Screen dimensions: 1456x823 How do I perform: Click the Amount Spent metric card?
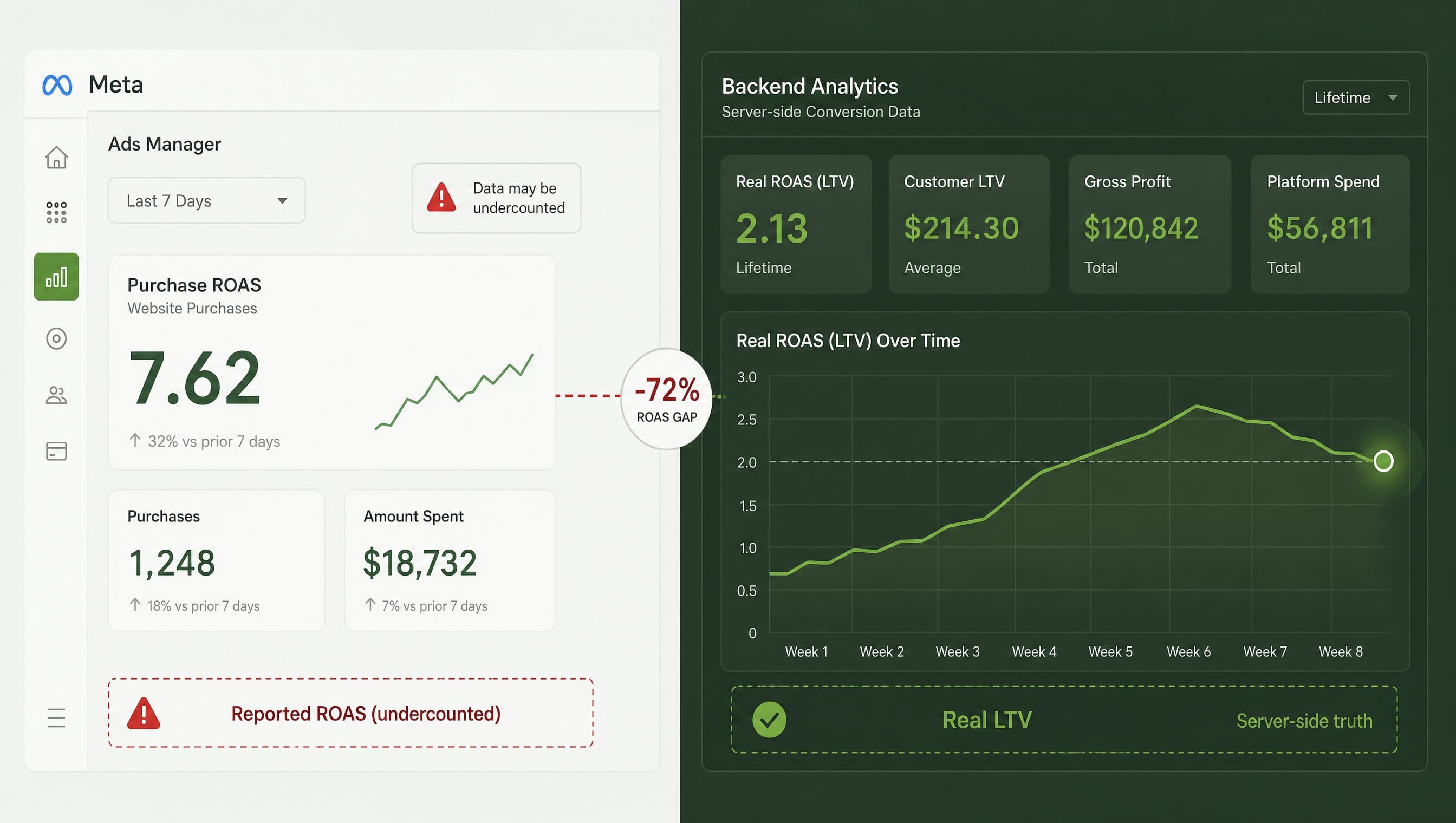coord(450,561)
